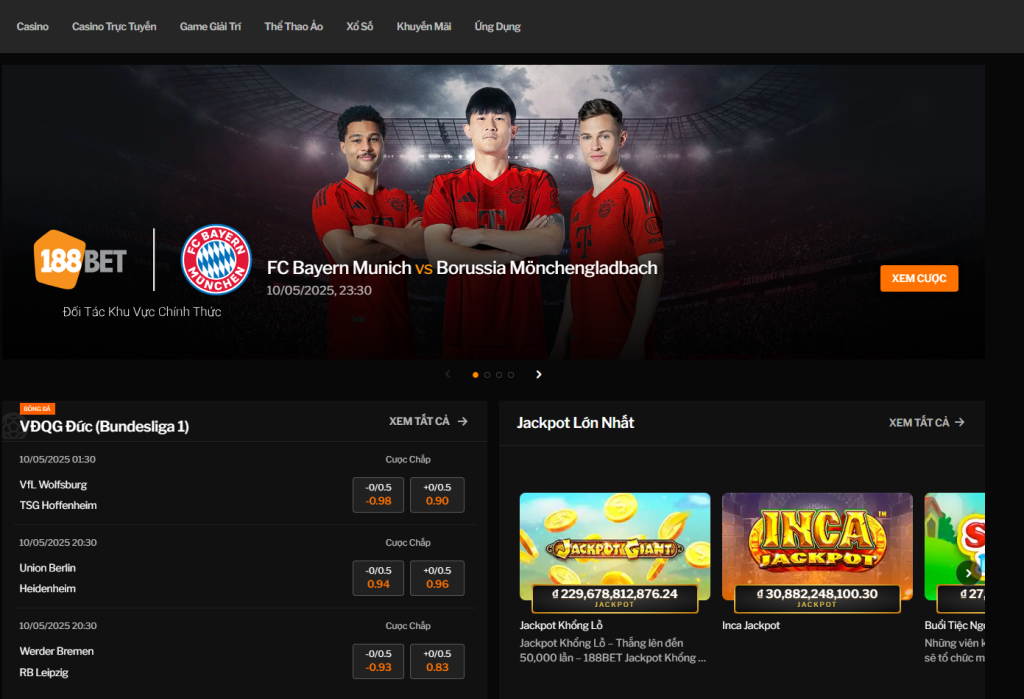This screenshot has height=699, width=1024.
Task: Bet Werder Bremen handicap at -0.93
Action: point(378,661)
